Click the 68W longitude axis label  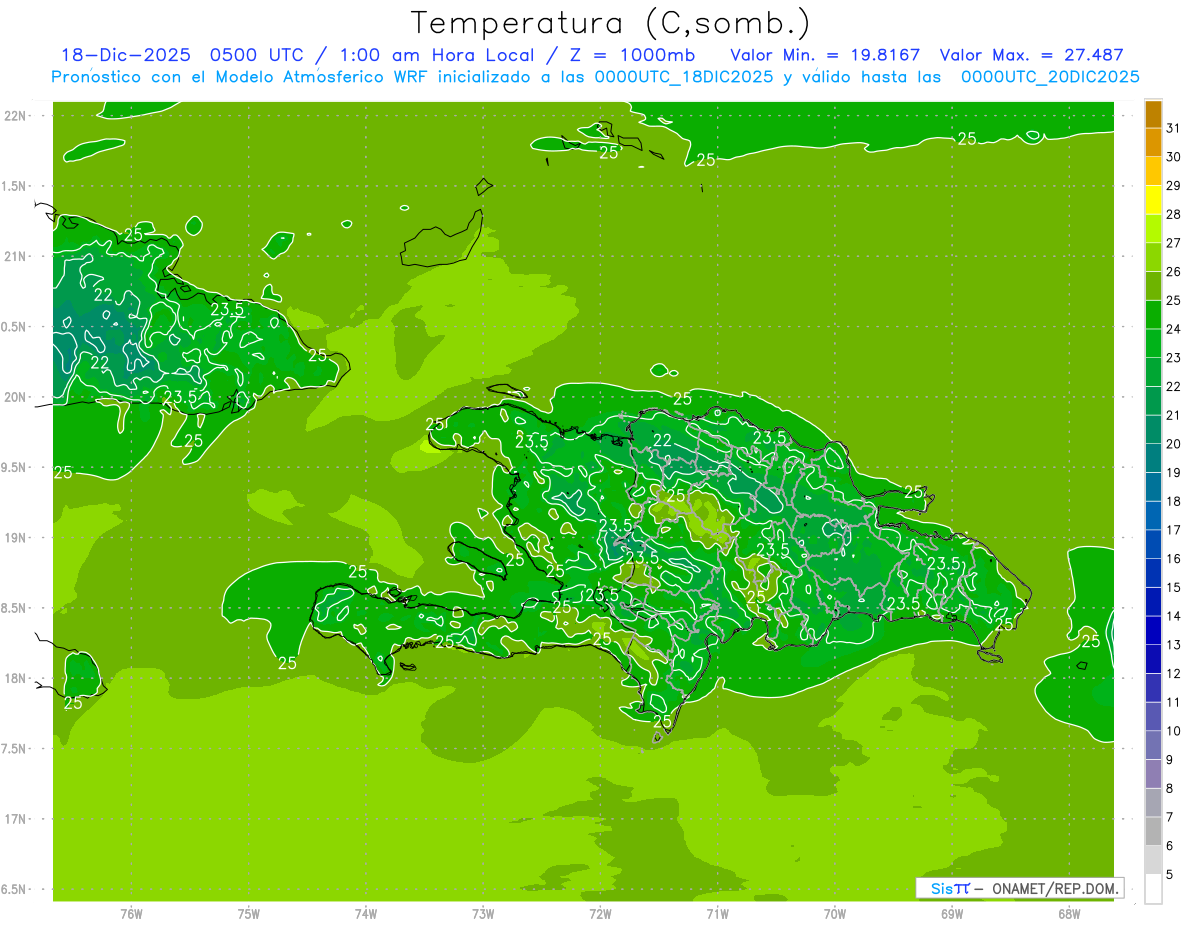click(x=1068, y=913)
